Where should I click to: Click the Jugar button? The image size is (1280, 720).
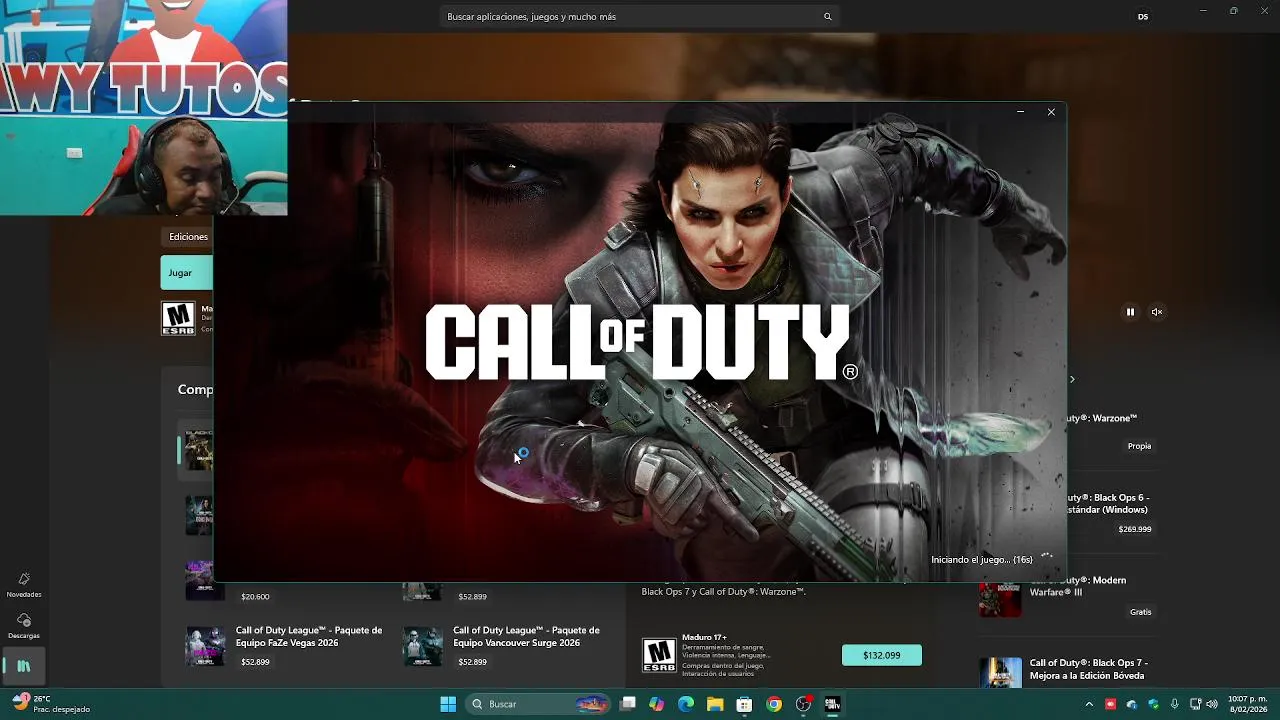(x=187, y=272)
